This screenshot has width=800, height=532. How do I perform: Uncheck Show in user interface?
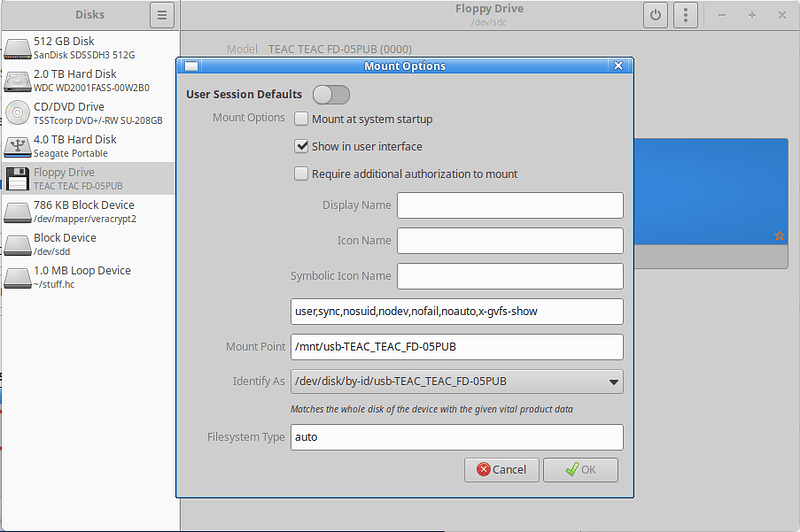302,146
